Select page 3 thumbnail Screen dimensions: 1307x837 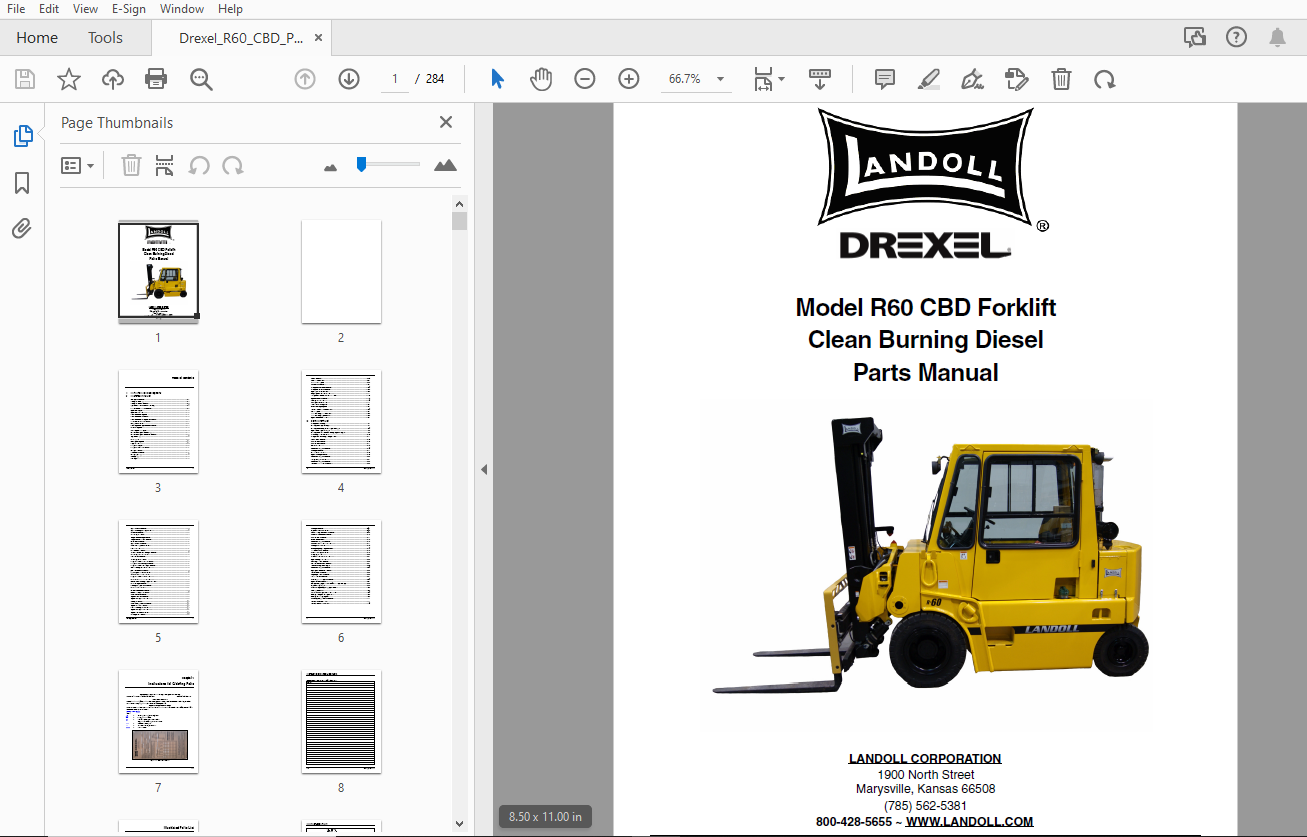coord(158,421)
